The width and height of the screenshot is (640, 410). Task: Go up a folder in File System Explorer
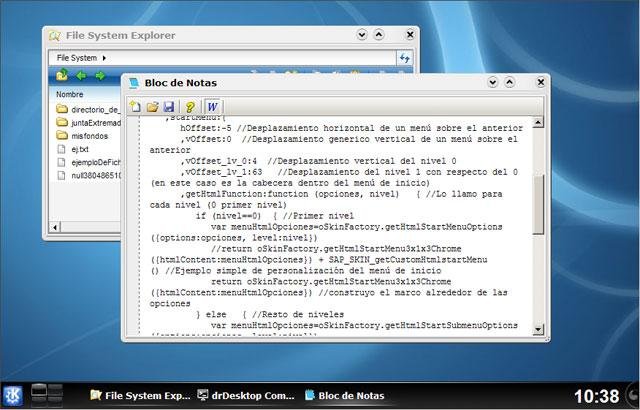[62, 75]
